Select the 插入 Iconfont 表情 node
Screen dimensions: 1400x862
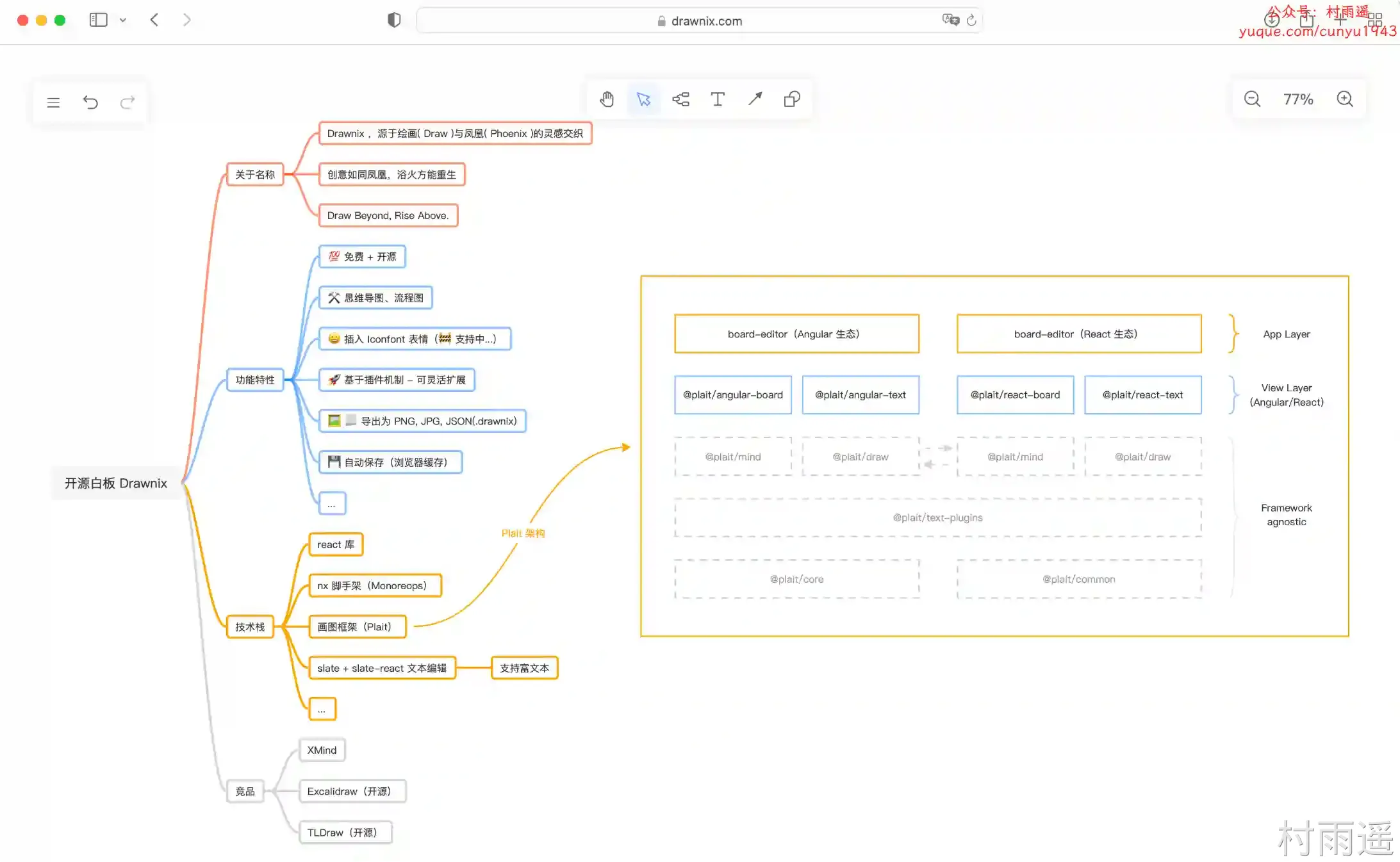pos(415,339)
